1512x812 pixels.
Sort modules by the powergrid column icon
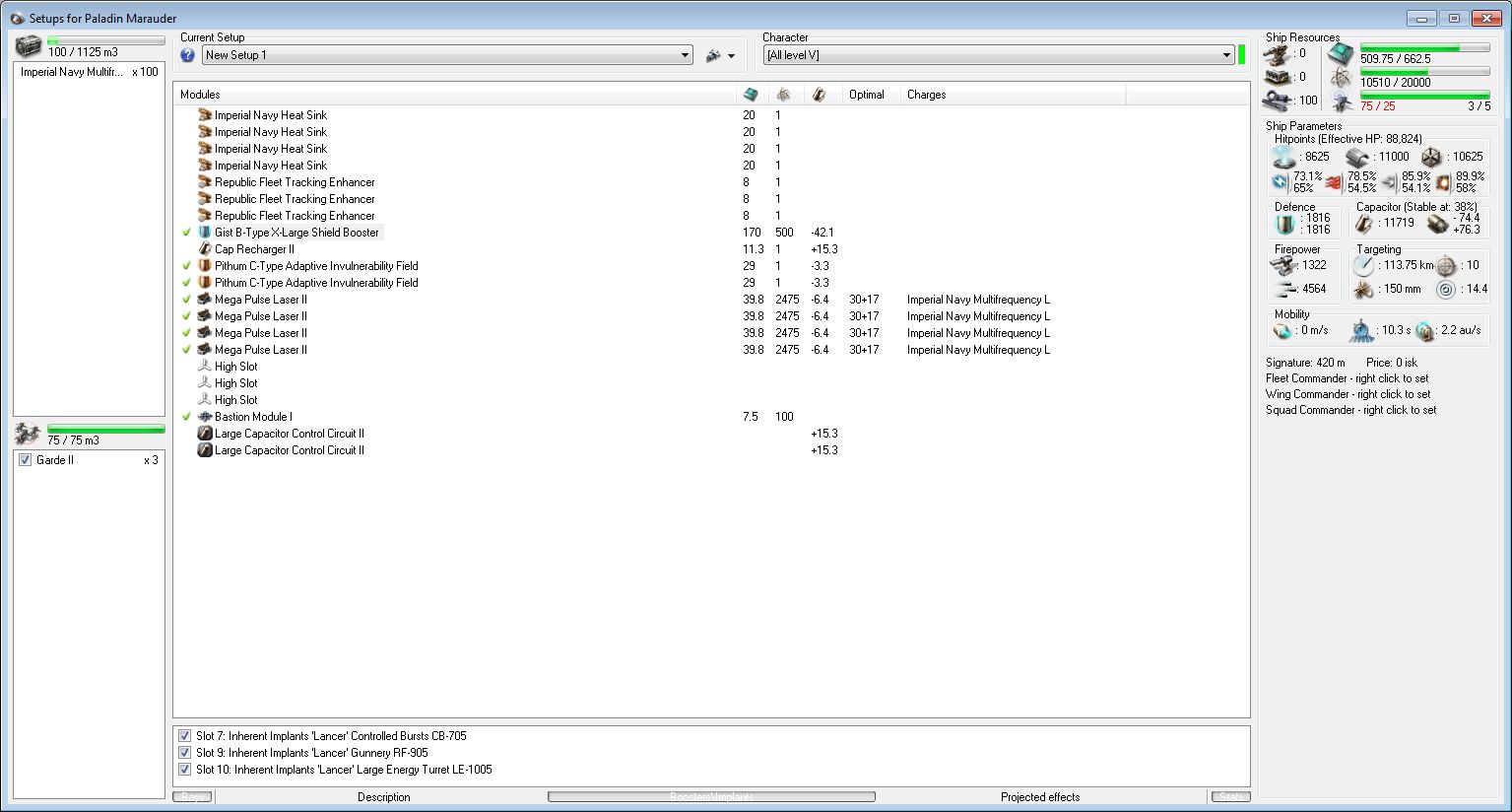(x=783, y=95)
